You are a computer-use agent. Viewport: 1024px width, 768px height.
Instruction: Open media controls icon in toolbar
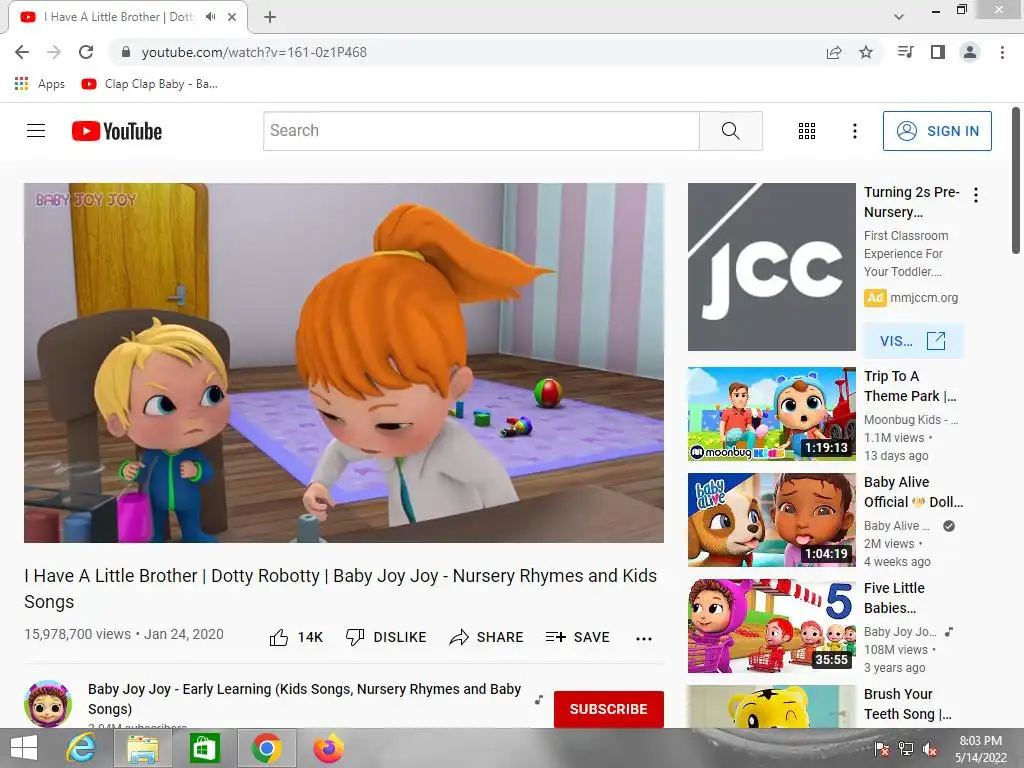[905, 52]
